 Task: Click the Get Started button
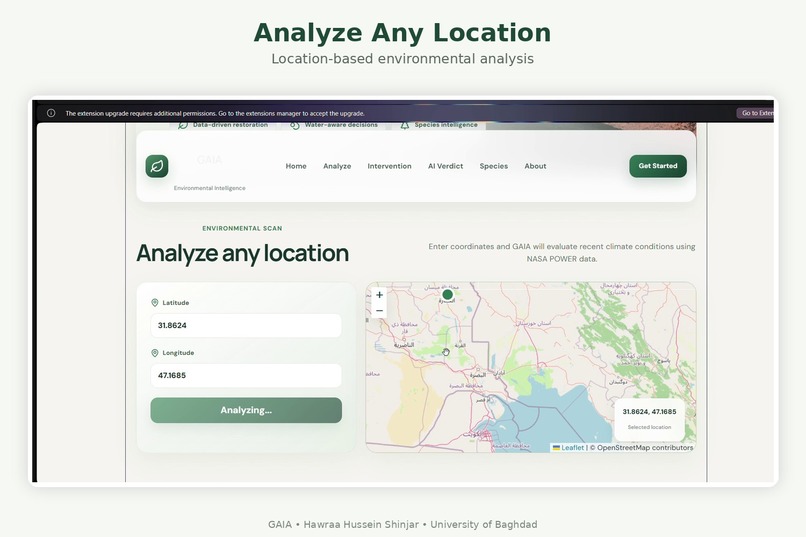coord(658,166)
